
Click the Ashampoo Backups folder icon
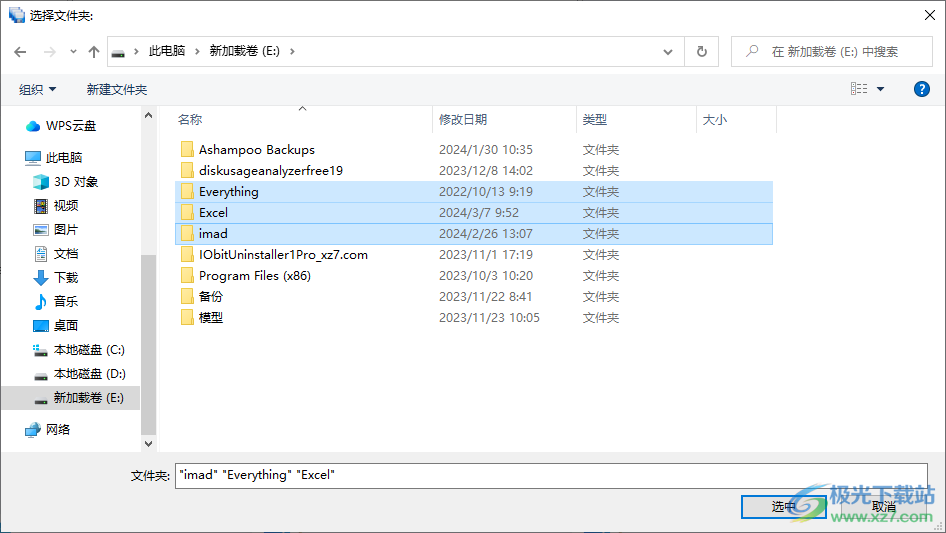coord(187,149)
